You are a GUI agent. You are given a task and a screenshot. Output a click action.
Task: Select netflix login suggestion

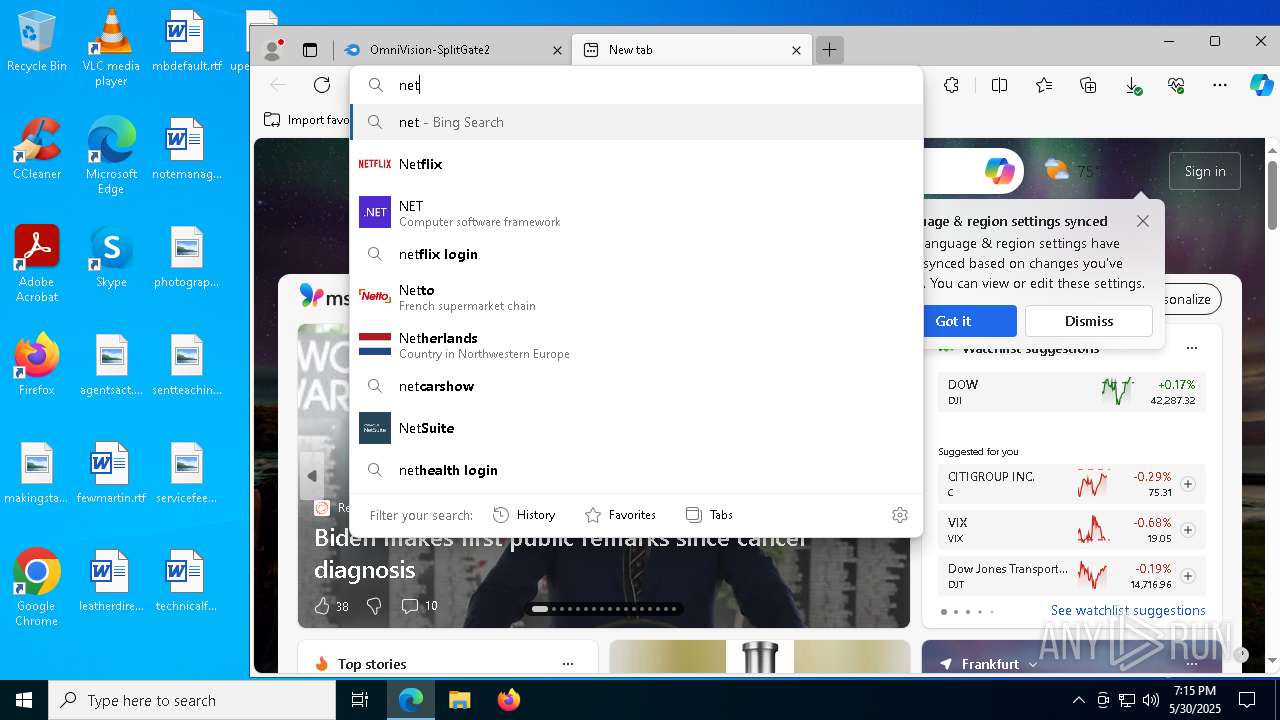pos(636,254)
